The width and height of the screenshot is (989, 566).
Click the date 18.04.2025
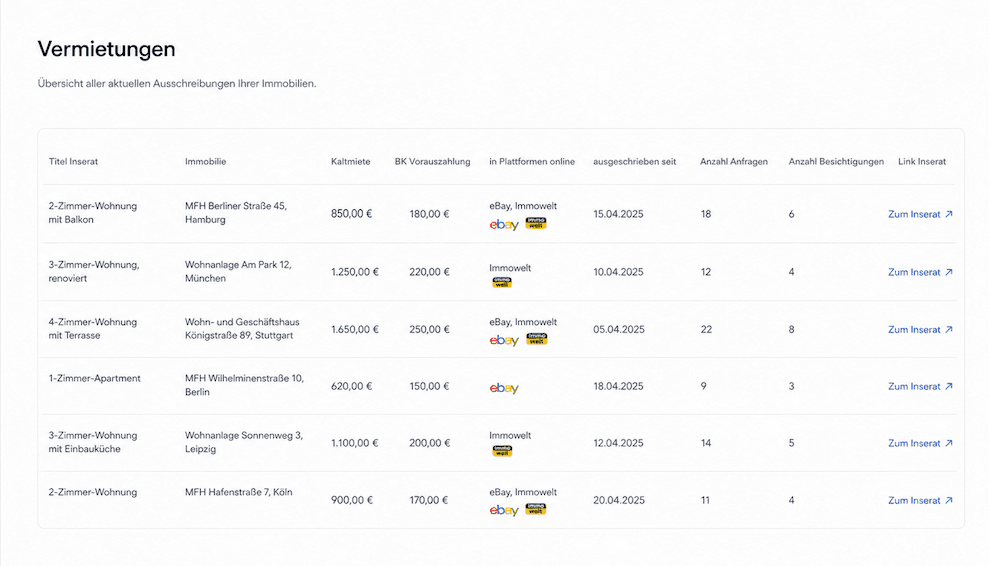point(618,386)
